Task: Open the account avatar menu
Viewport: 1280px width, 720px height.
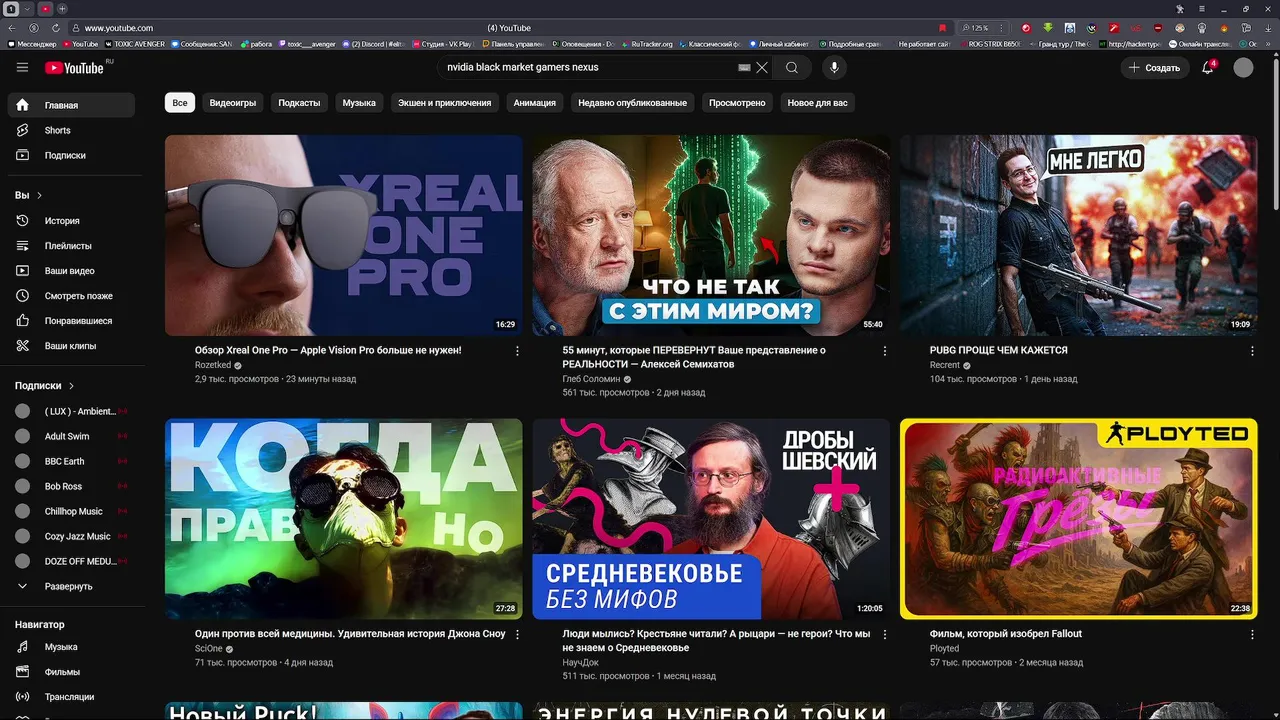Action: 1243,67
